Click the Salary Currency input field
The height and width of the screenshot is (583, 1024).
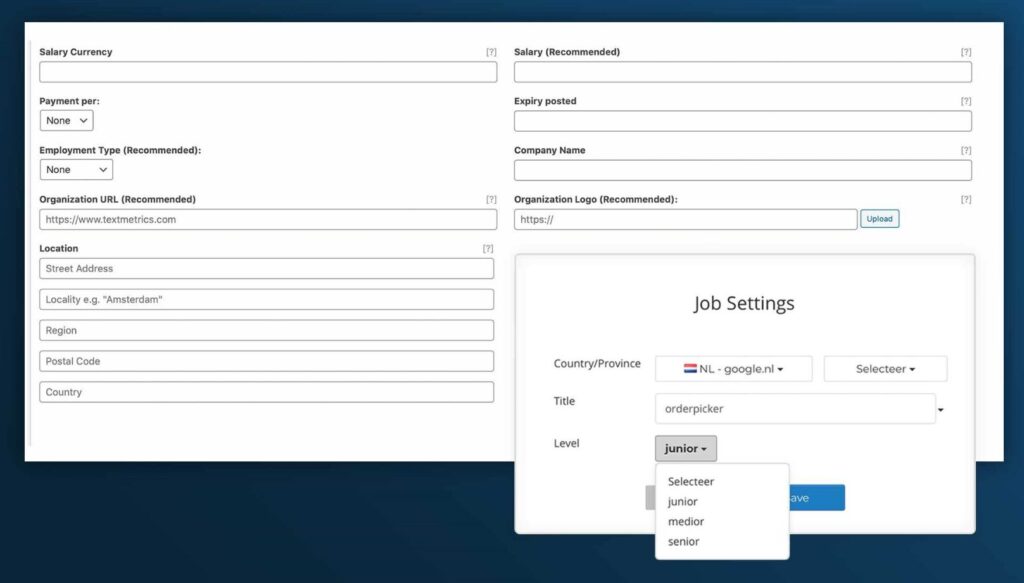tap(268, 72)
